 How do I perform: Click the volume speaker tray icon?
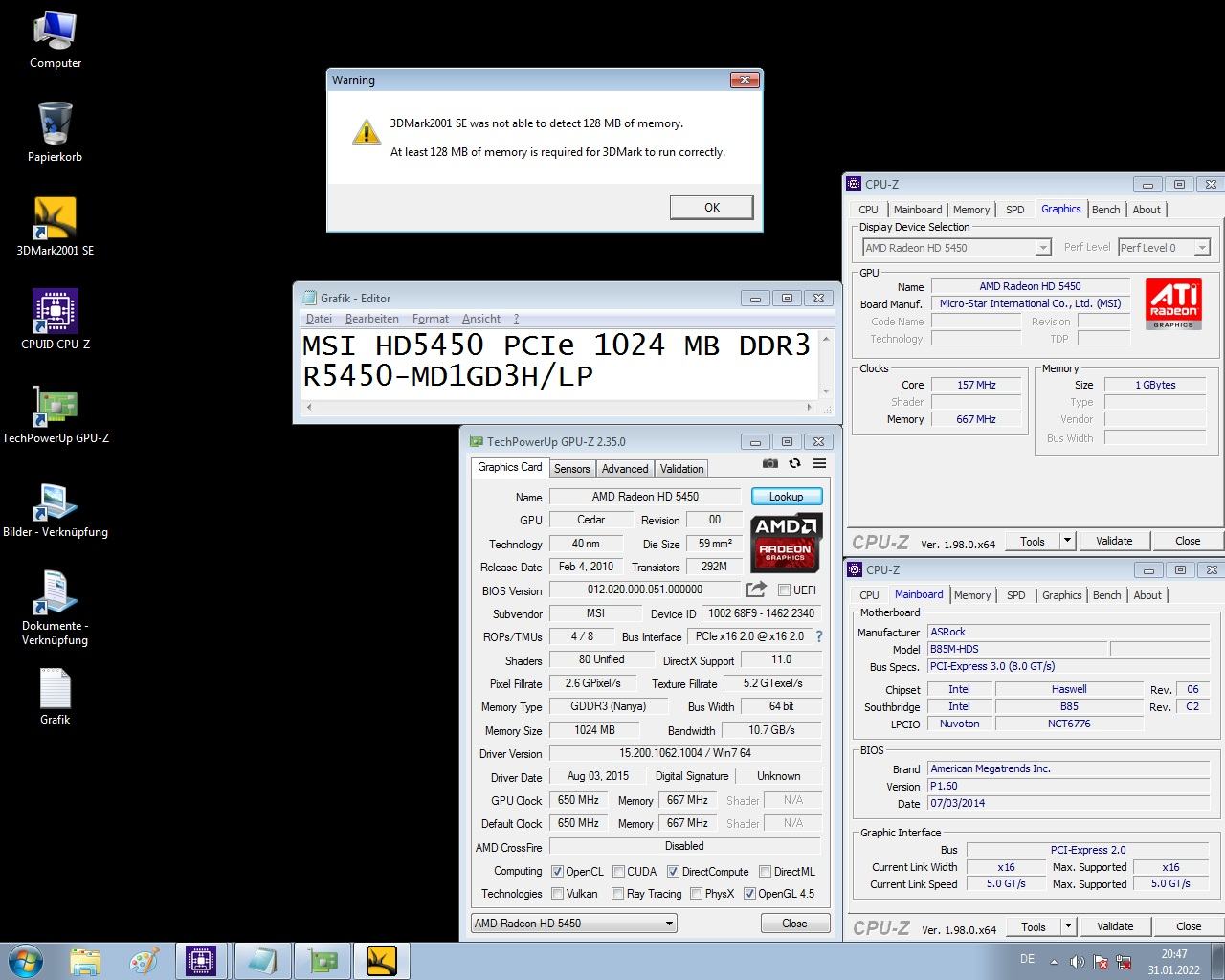pyautogui.click(x=1077, y=962)
